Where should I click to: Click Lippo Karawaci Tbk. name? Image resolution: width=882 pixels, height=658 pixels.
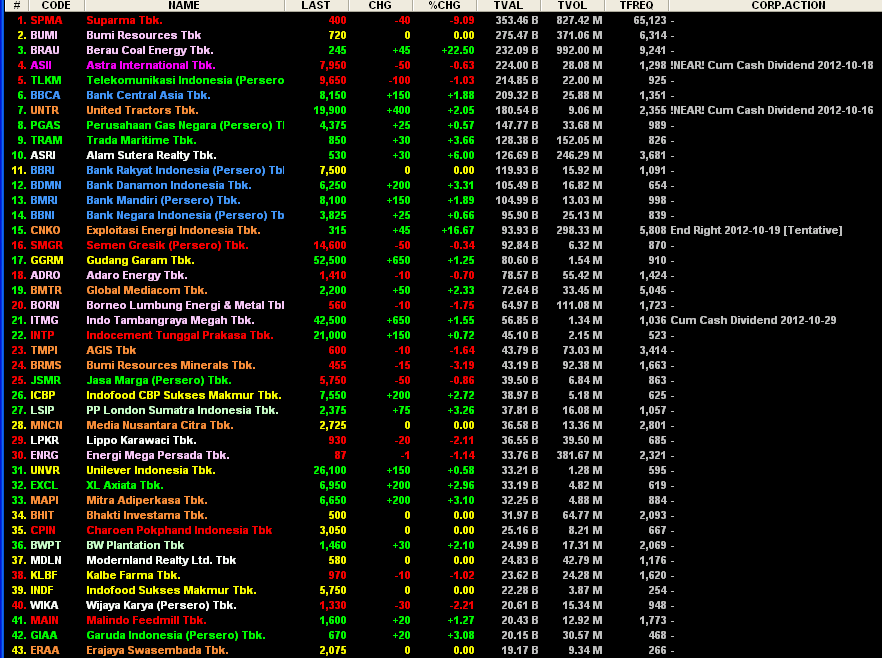141,440
